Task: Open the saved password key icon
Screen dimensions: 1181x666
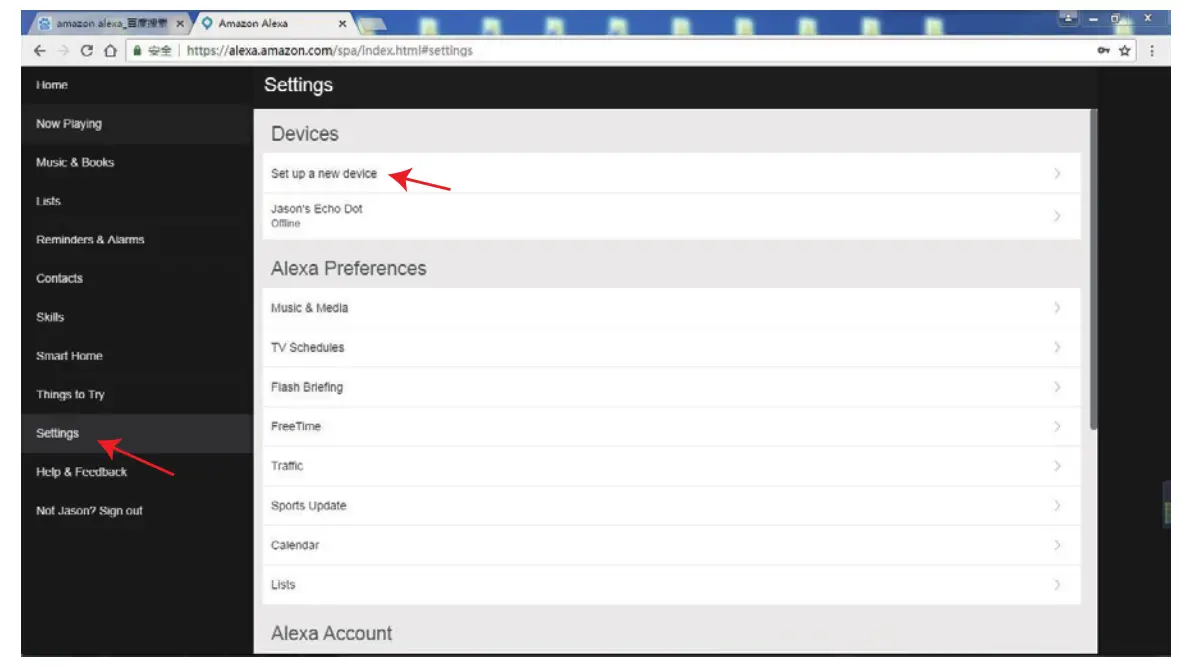Action: pos(1103,50)
